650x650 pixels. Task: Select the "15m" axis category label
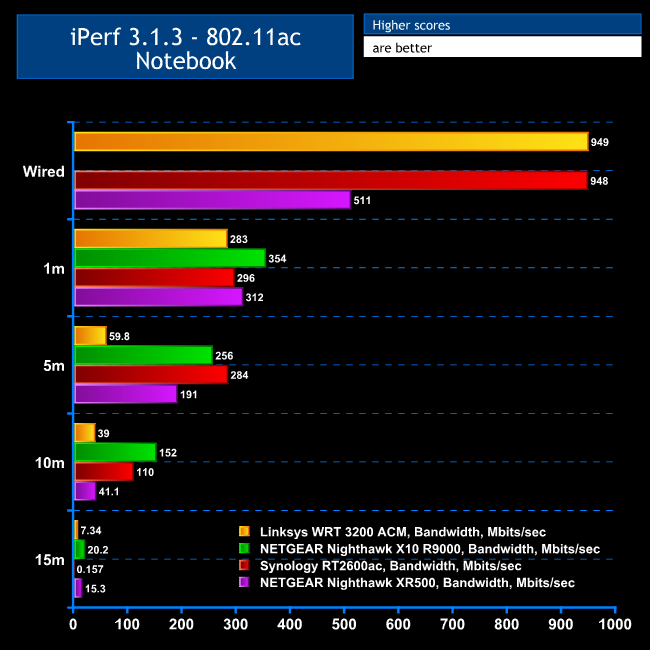coord(50,560)
